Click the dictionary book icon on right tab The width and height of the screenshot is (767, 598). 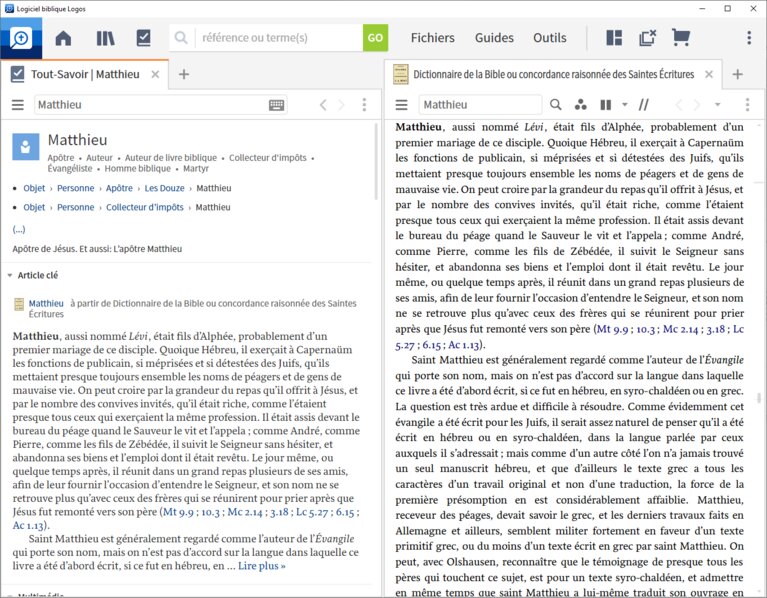[401, 74]
